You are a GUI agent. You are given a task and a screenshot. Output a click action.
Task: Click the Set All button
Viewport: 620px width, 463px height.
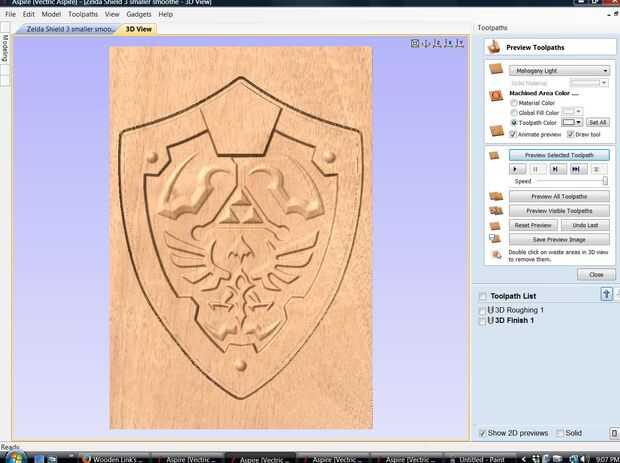pyautogui.click(x=597, y=122)
